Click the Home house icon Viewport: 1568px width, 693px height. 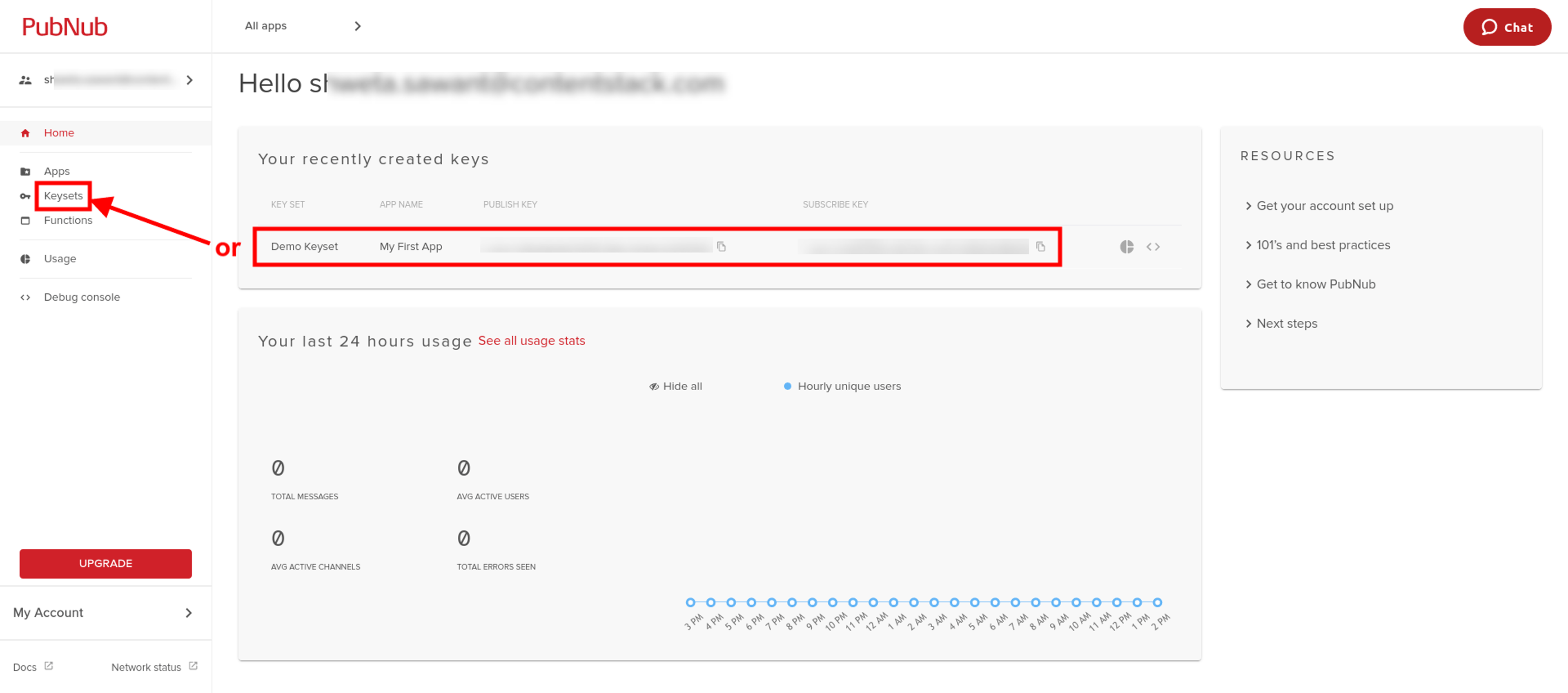point(25,133)
